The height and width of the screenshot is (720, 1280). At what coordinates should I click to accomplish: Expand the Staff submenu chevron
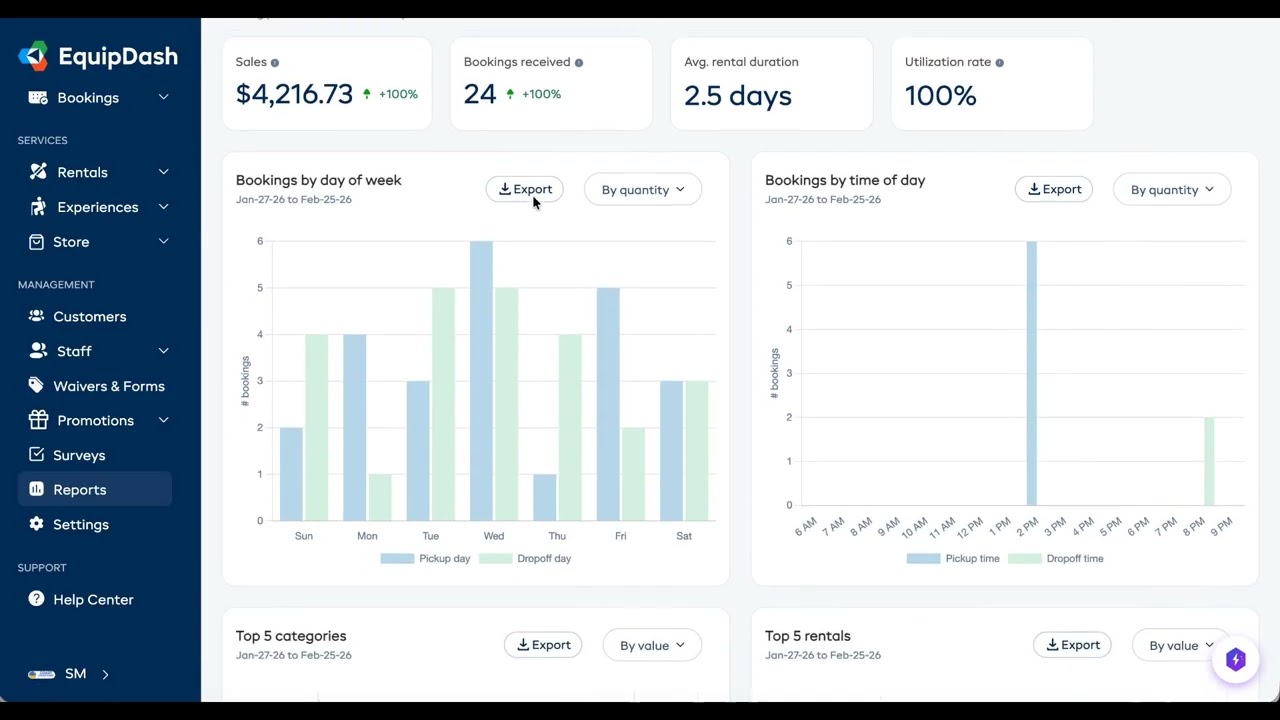163,351
